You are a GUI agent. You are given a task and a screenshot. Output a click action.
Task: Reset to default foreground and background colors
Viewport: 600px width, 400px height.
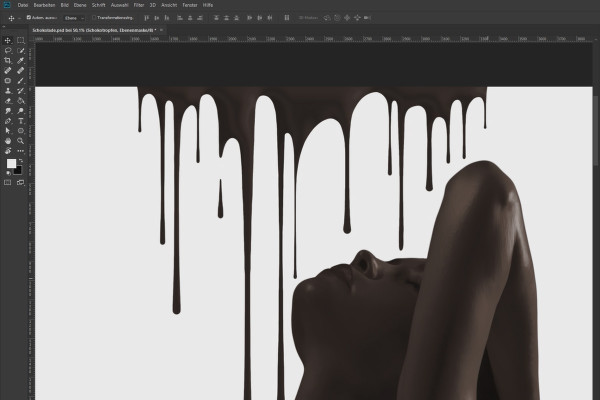coord(8,173)
